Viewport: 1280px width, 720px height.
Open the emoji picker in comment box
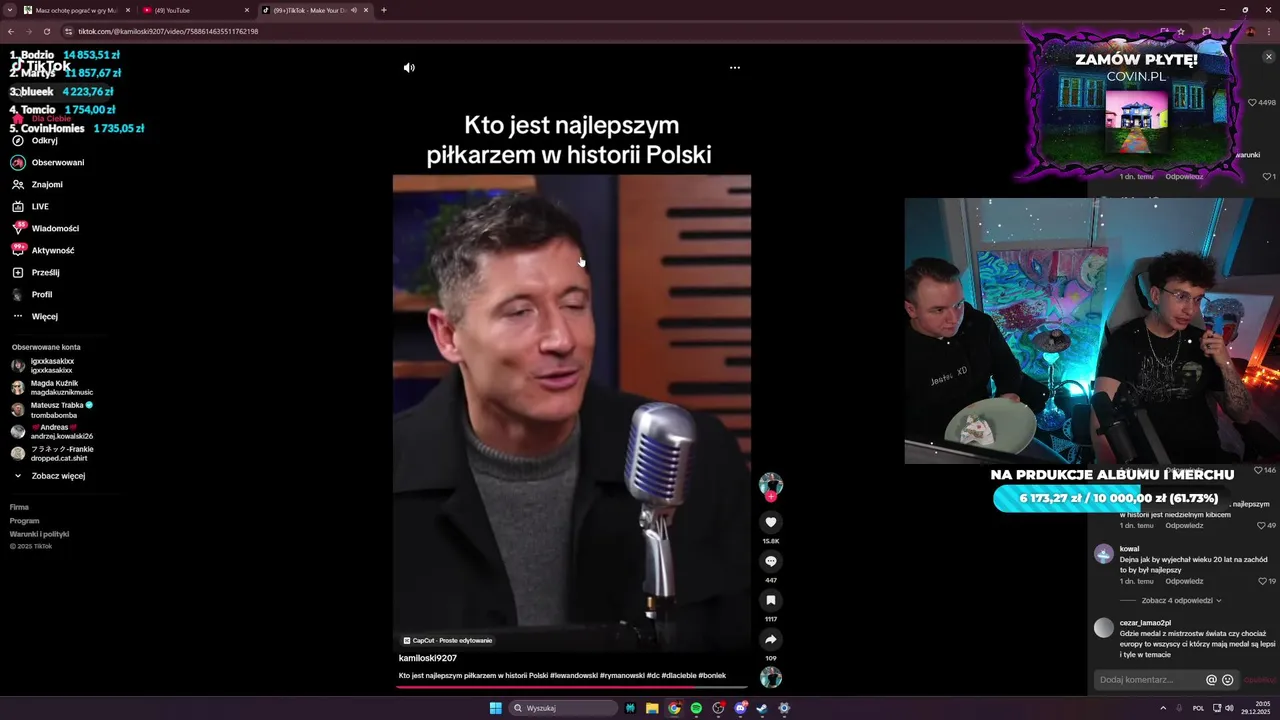(1228, 680)
